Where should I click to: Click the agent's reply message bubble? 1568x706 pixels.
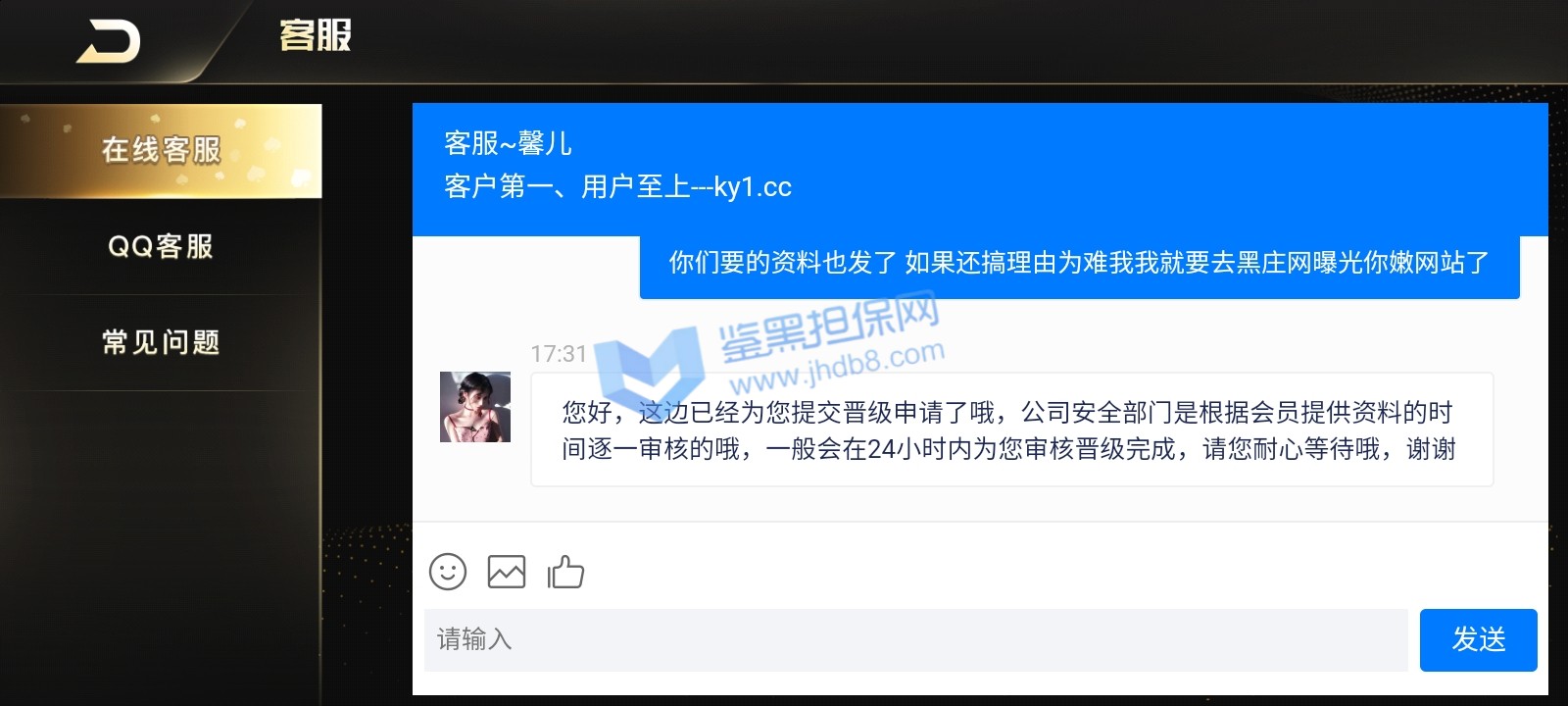pos(1011,429)
